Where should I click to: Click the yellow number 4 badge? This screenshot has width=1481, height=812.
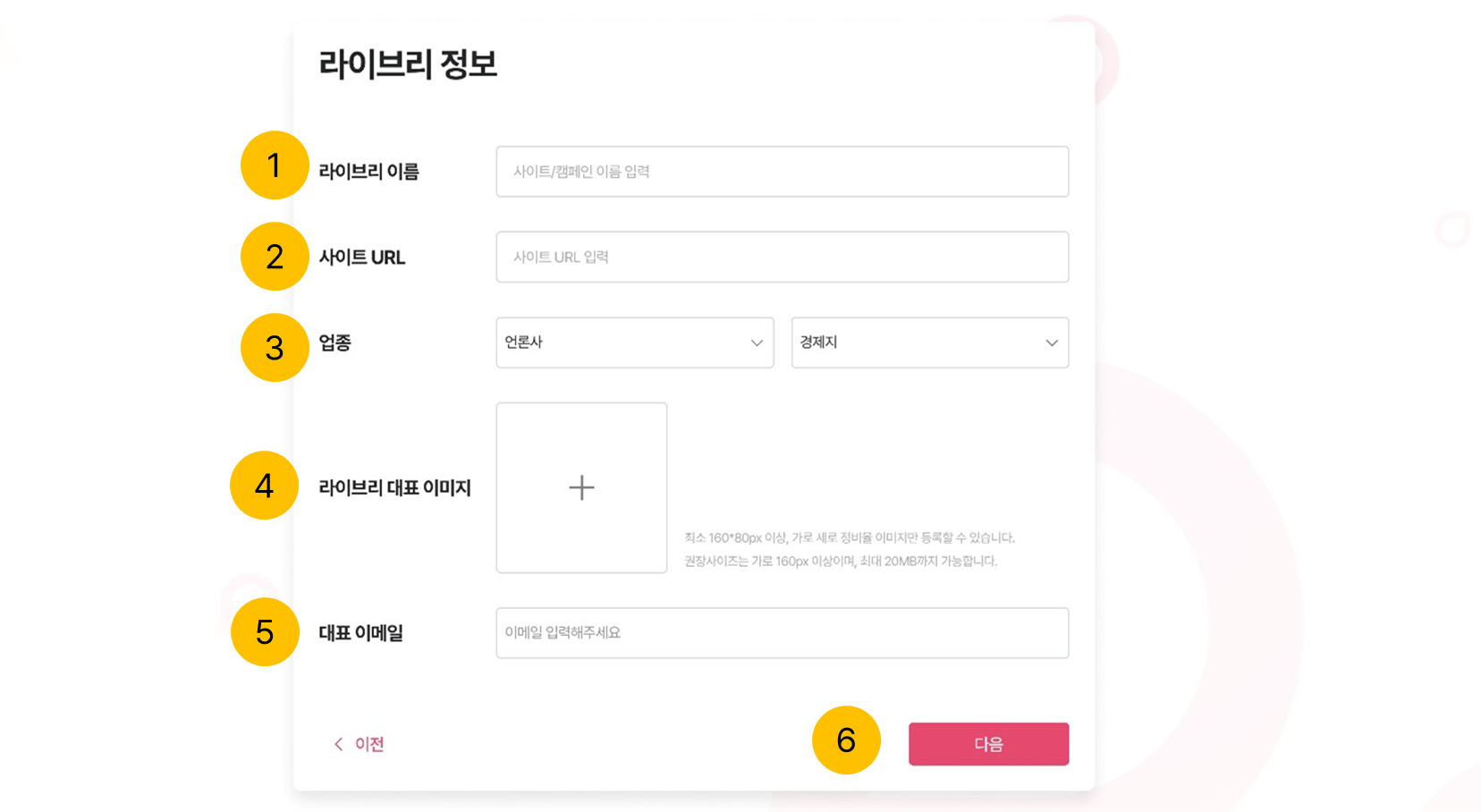(265, 486)
